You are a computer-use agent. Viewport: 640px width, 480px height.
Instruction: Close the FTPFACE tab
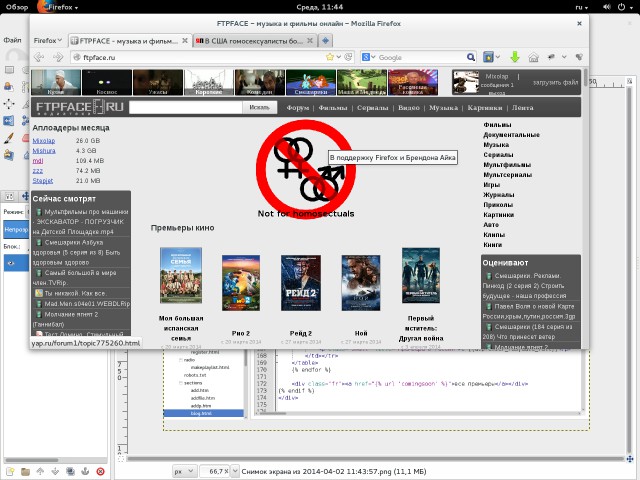(185, 40)
